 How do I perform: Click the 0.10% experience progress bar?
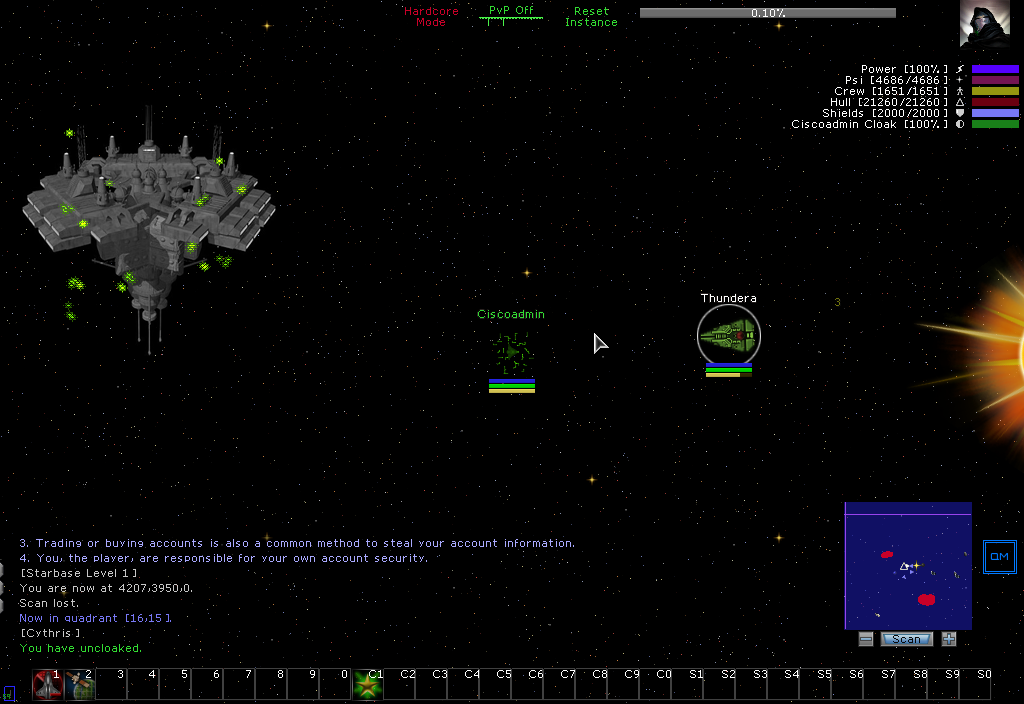click(x=767, y=13)
